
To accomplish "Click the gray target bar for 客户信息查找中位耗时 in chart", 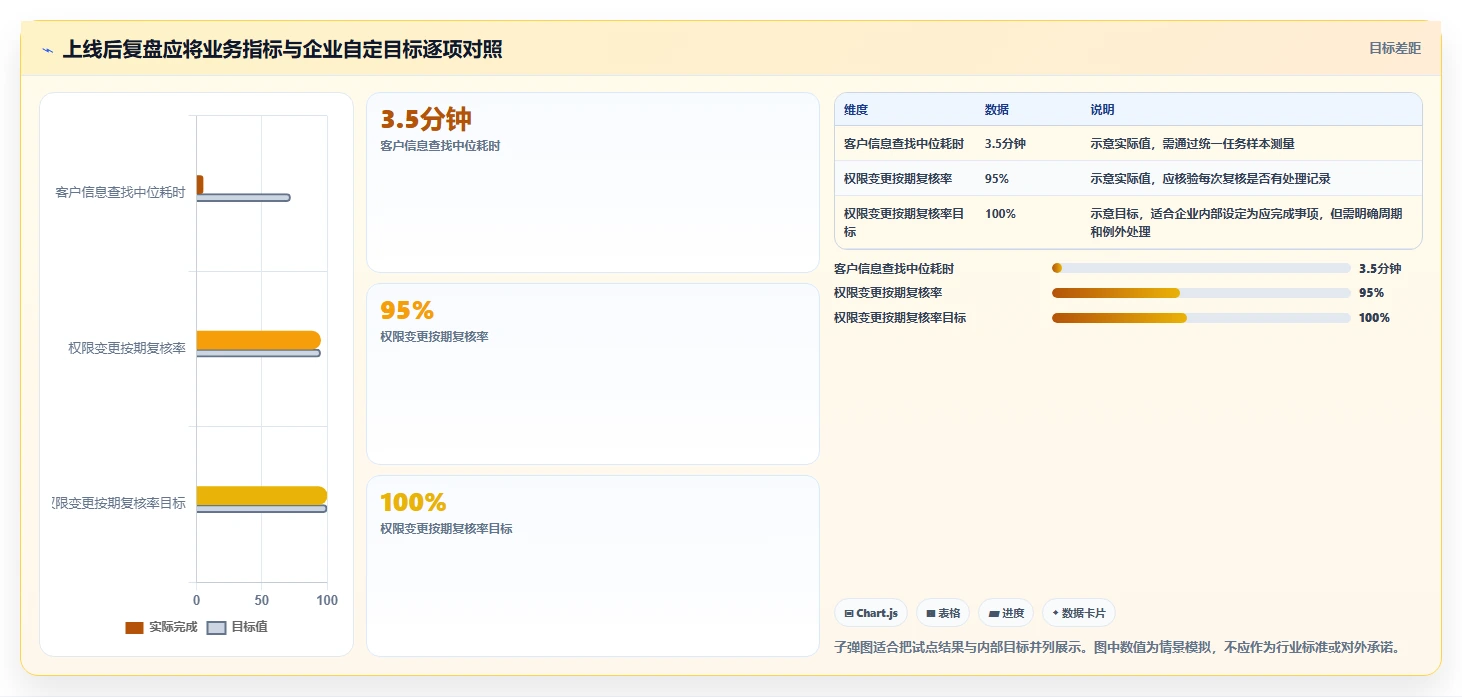I will pyautogui.click(x=243, y=198).
